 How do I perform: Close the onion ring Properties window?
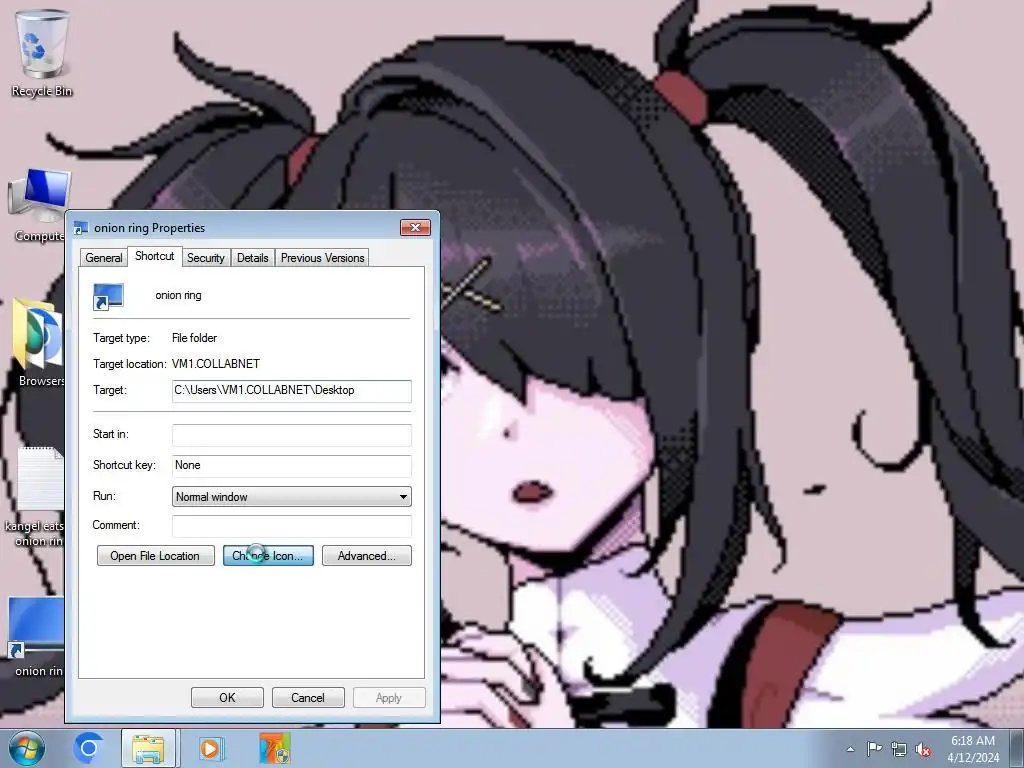tap(415, 227)
